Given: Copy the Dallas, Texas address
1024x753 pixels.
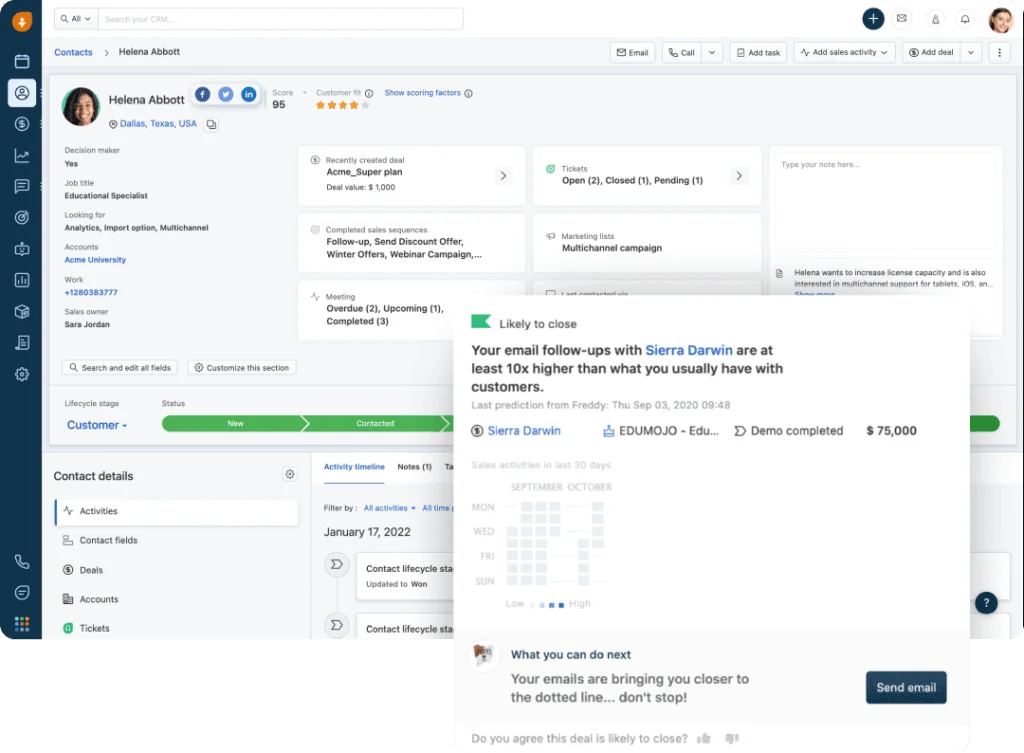Looking at the screenshot, I should pos(211,124).
